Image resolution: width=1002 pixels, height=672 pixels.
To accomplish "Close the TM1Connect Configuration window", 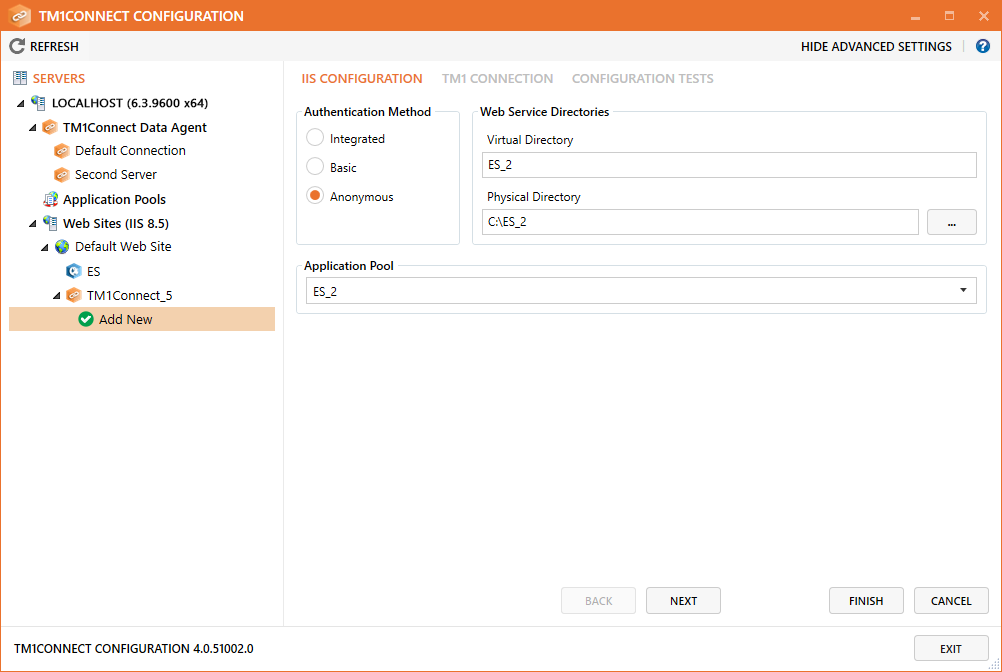I will tap(983, 16).
